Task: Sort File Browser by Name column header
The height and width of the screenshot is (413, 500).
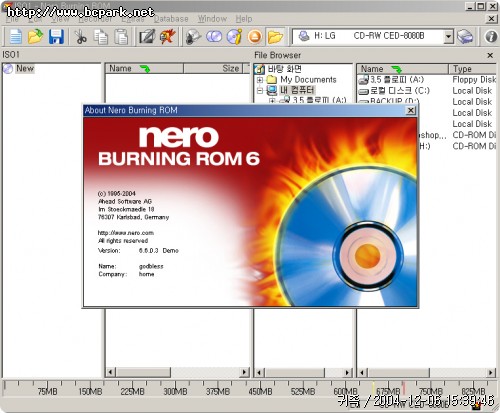Action: 403,69
